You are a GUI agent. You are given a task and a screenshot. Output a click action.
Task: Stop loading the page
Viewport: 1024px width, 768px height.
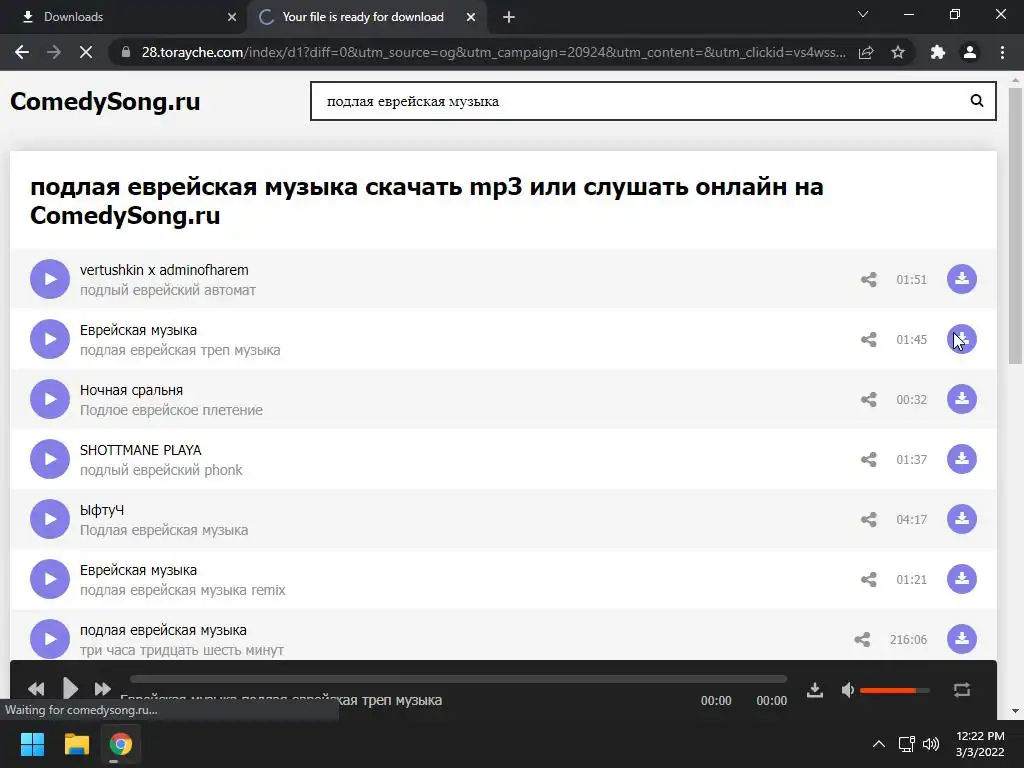click(x=86, y=52)
